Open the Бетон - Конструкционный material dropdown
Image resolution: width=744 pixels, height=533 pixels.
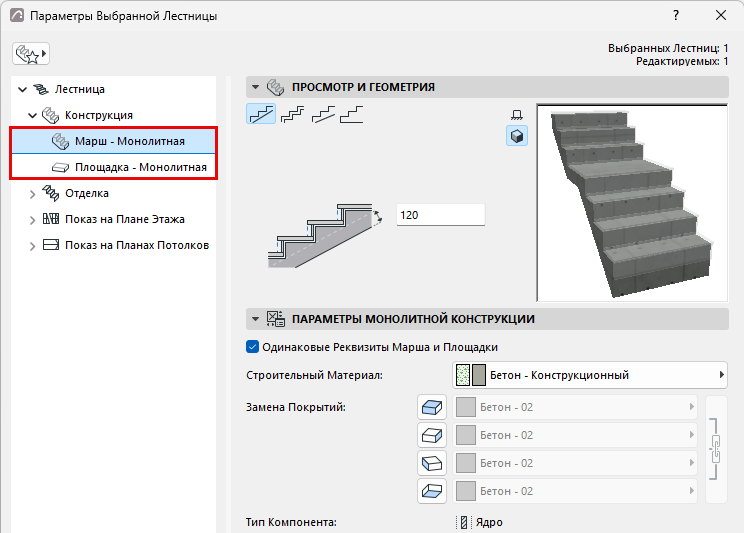590,375
